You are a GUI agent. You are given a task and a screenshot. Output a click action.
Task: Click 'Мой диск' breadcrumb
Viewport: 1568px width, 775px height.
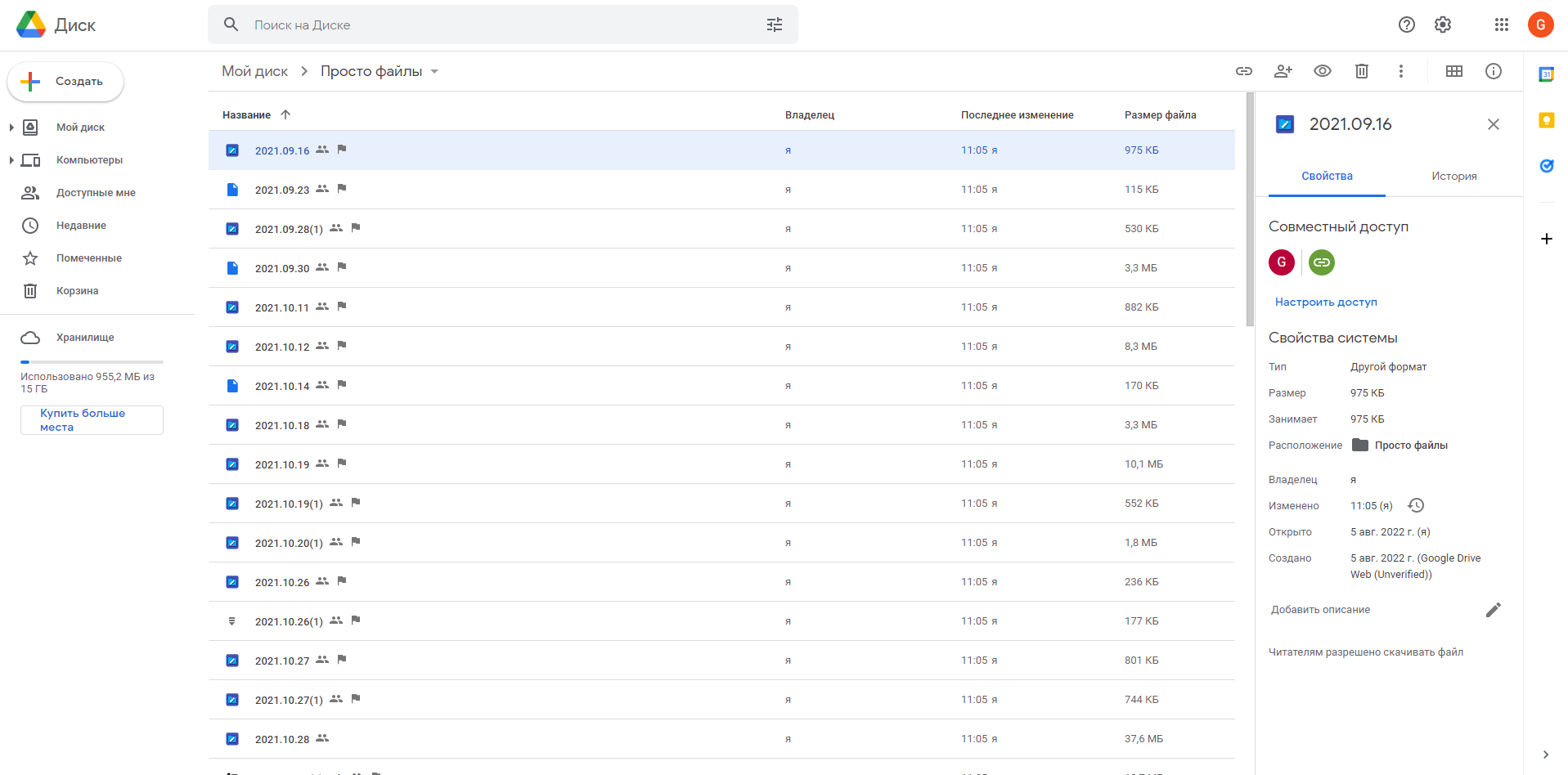click(254, 71)
